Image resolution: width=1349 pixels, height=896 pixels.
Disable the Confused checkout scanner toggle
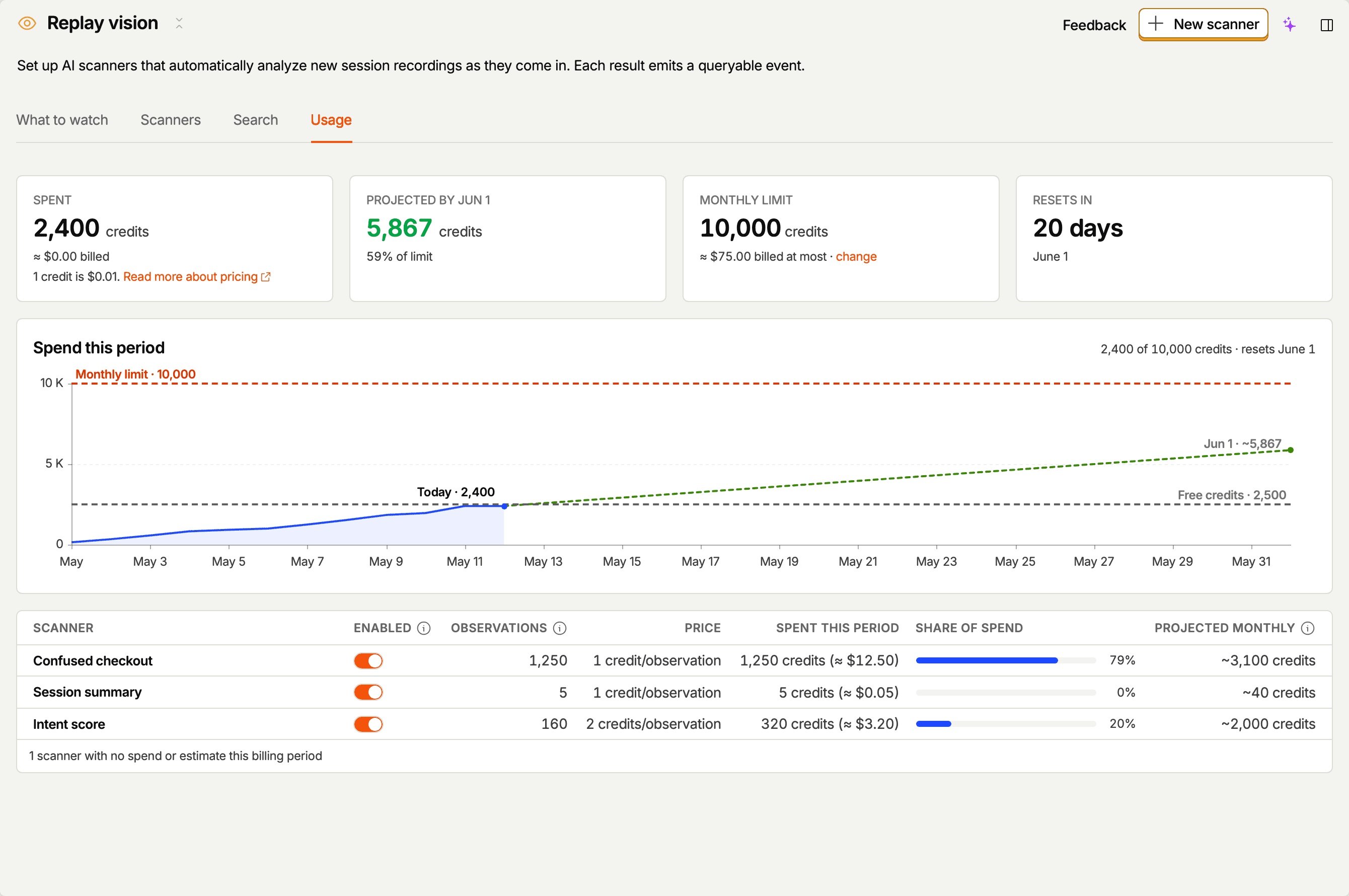click(x=368, y=660)
